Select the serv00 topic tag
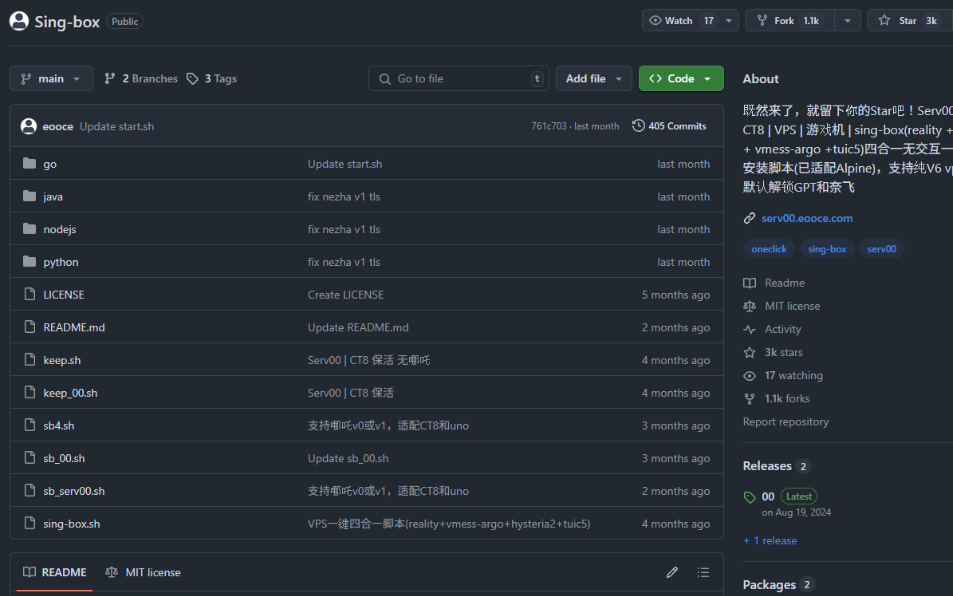 (x=882, y=248)
